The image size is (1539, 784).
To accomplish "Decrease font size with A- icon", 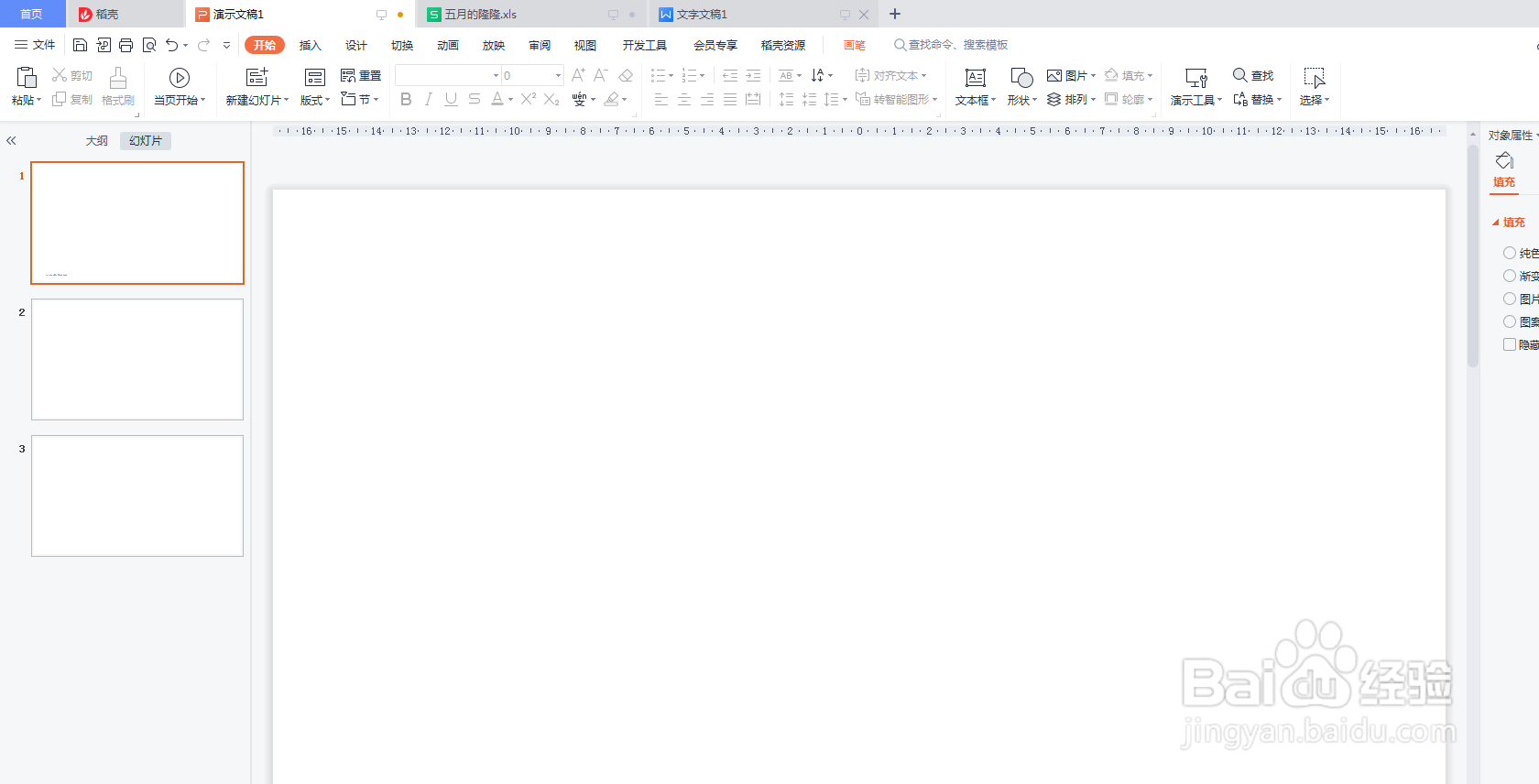I will 601,75.
